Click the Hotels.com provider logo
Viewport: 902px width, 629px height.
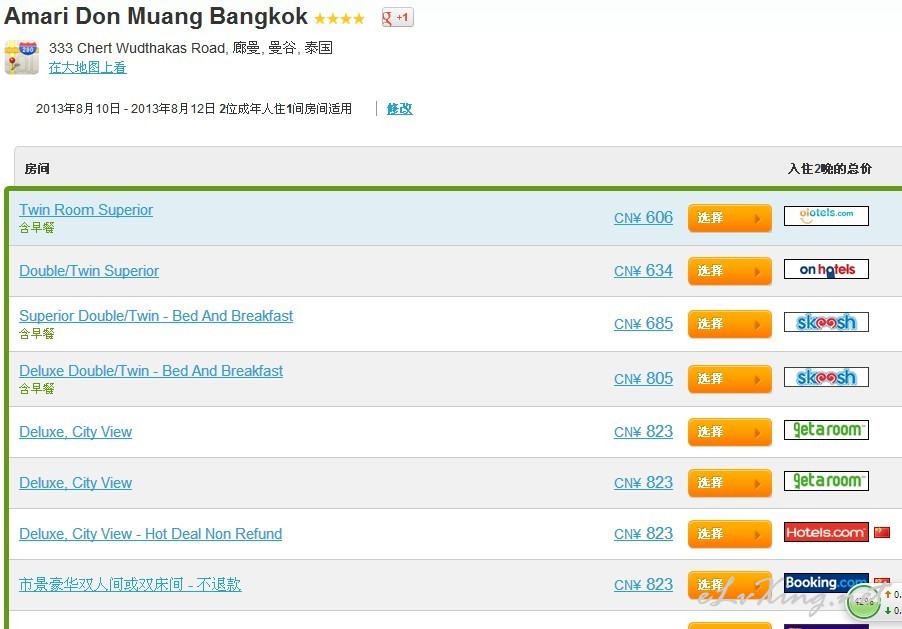click(826, 532)
